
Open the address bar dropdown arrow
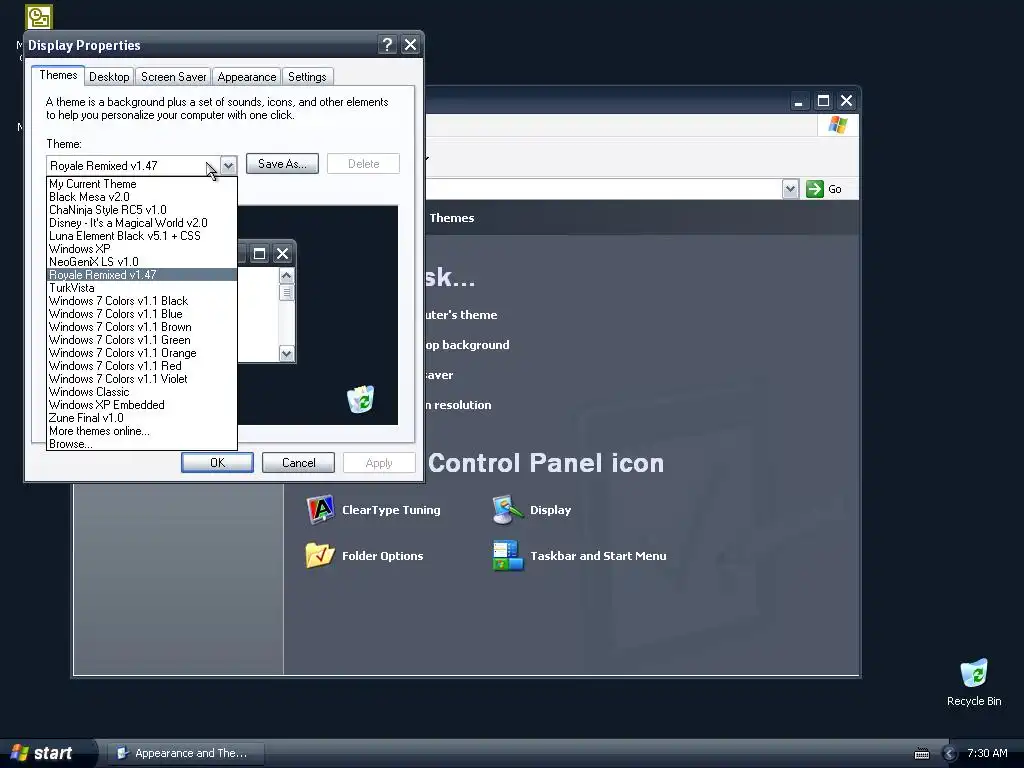(790, 189)
